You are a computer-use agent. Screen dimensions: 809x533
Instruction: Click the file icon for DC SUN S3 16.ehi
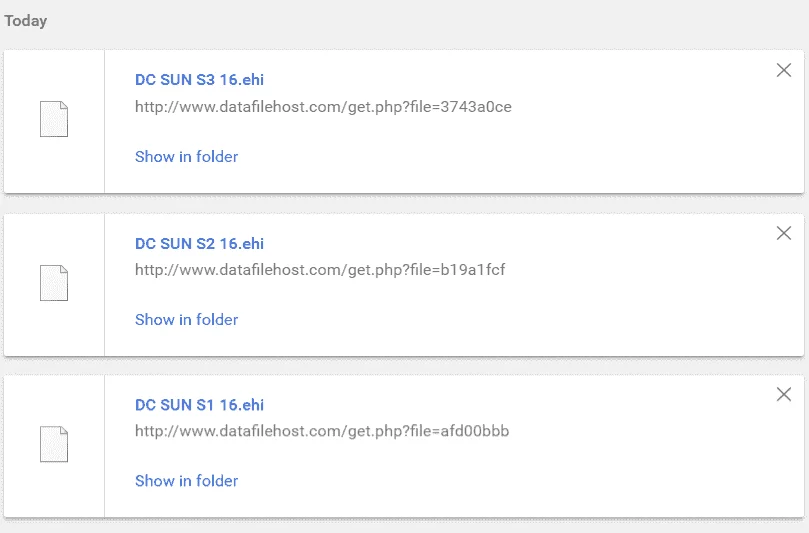54,119
